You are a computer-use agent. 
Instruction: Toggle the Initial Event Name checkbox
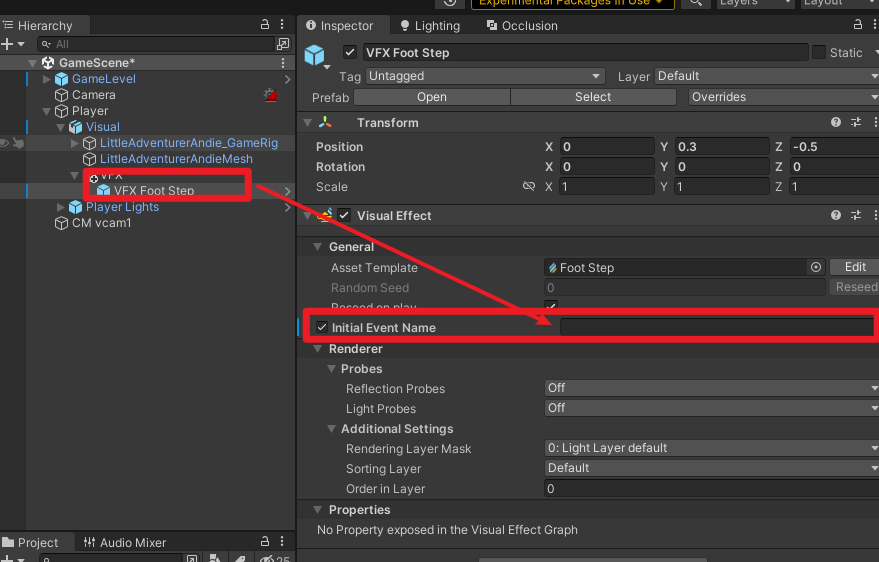click(x=321, y=328)
